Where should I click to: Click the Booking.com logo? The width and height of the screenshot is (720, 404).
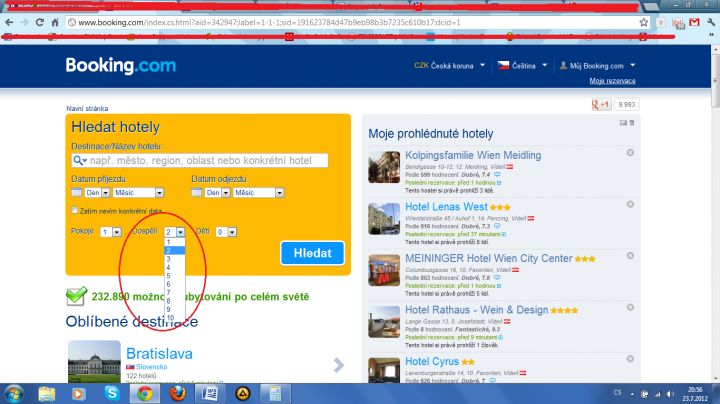tap(121, 66)
